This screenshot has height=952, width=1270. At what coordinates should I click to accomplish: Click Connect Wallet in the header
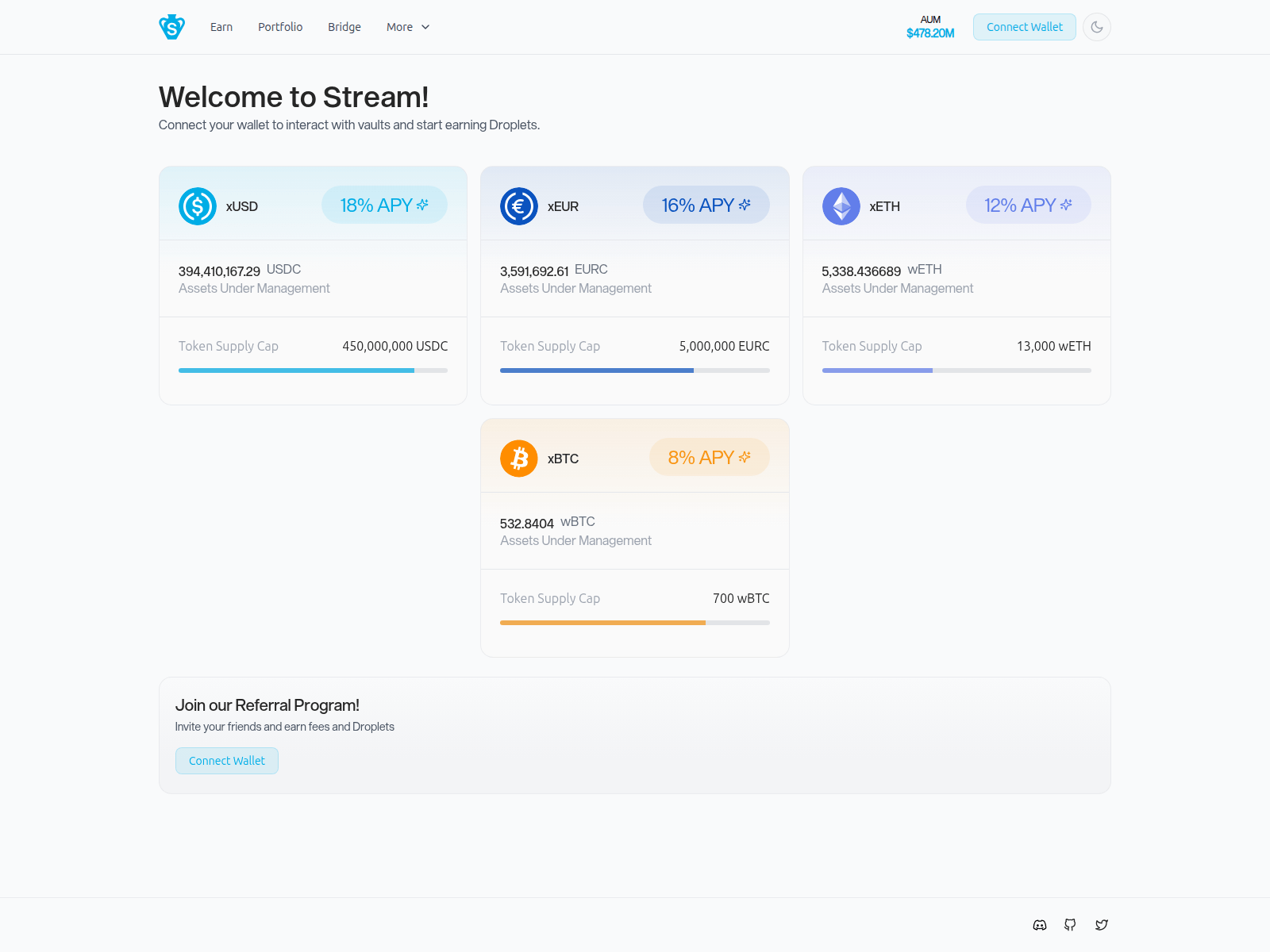coord(1024,27)
